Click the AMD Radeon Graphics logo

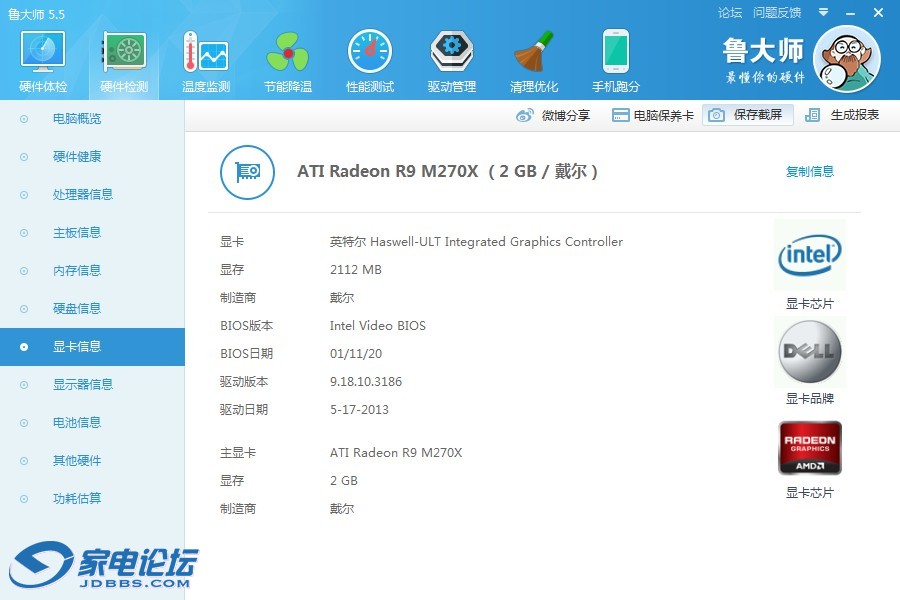[x=810, y=448]
